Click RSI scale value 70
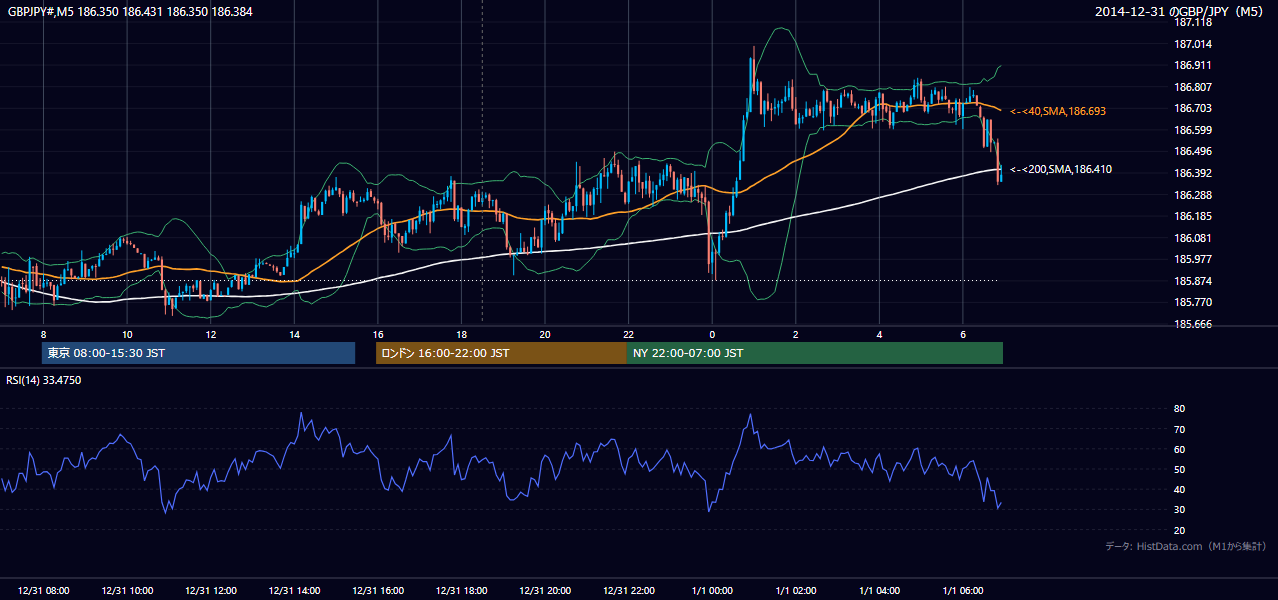 pyautogui.click(x=1180, y=429)
